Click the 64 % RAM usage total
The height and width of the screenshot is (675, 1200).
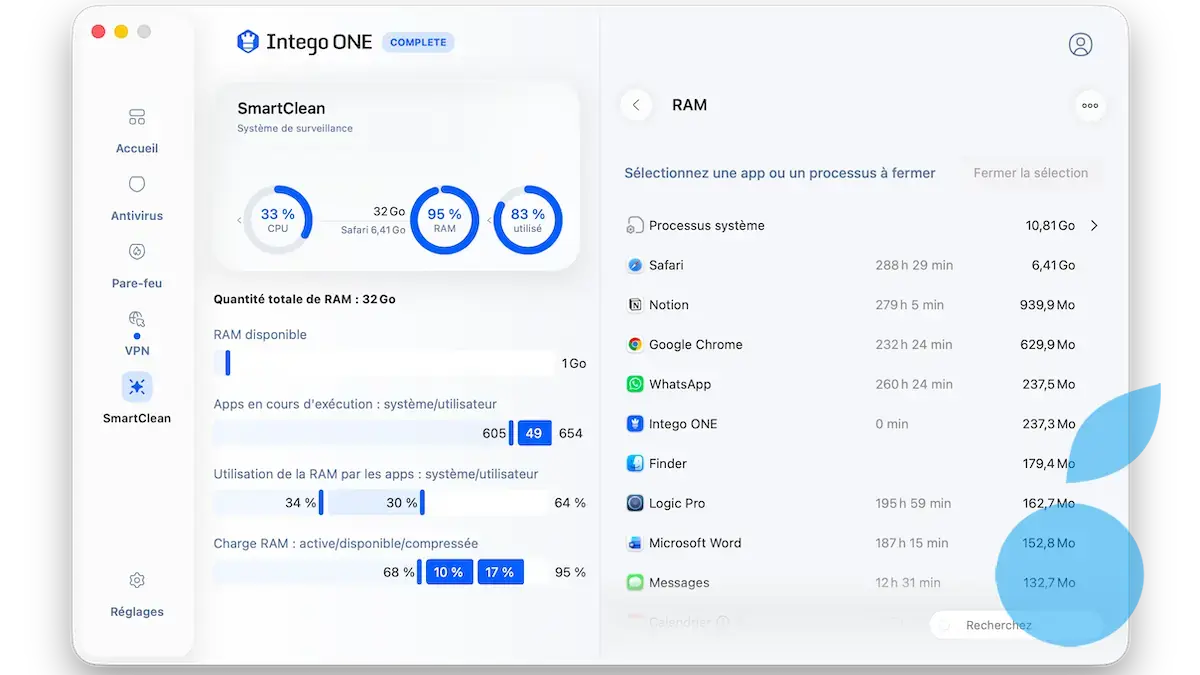[570, 503]
